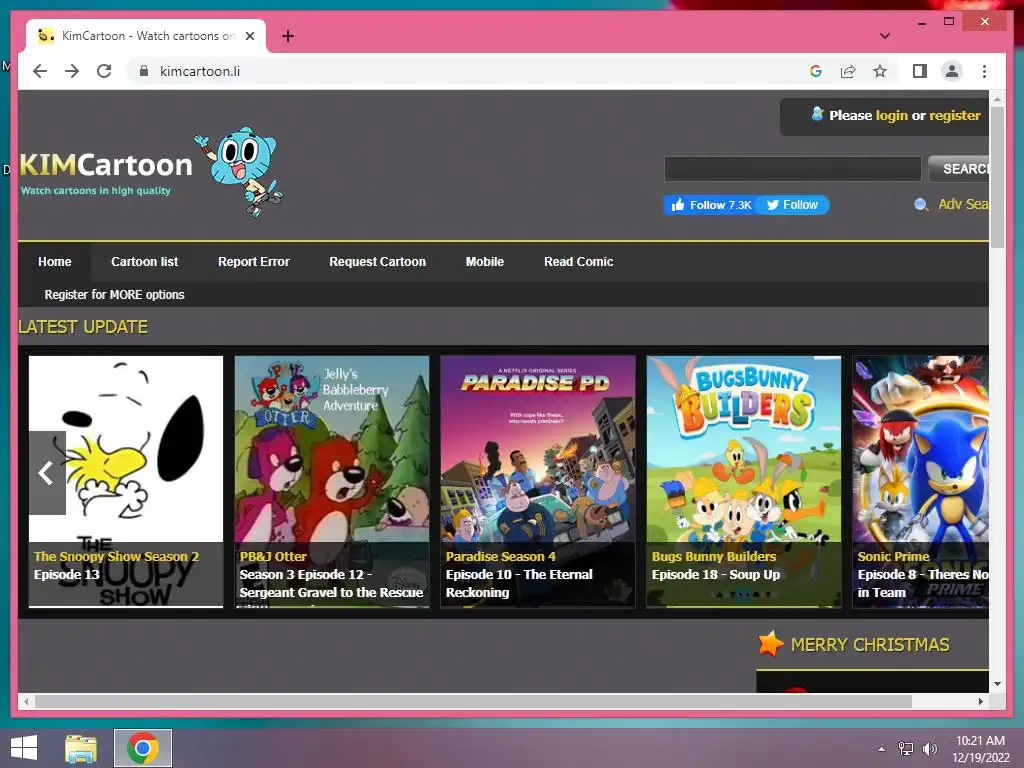The image size is (1024, 768).
Task: Close the KimCartoon tab
Action: coord(249,36)
